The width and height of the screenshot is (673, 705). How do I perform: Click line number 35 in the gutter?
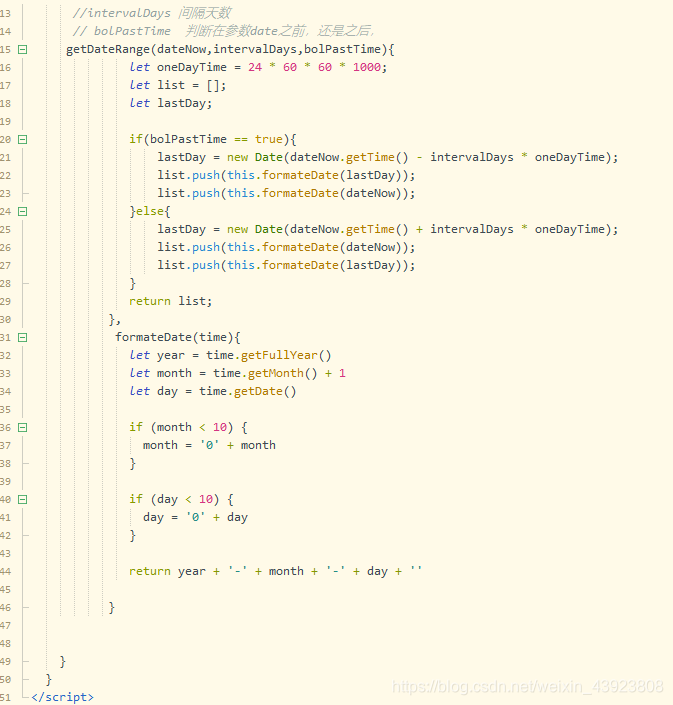point(5,409)
